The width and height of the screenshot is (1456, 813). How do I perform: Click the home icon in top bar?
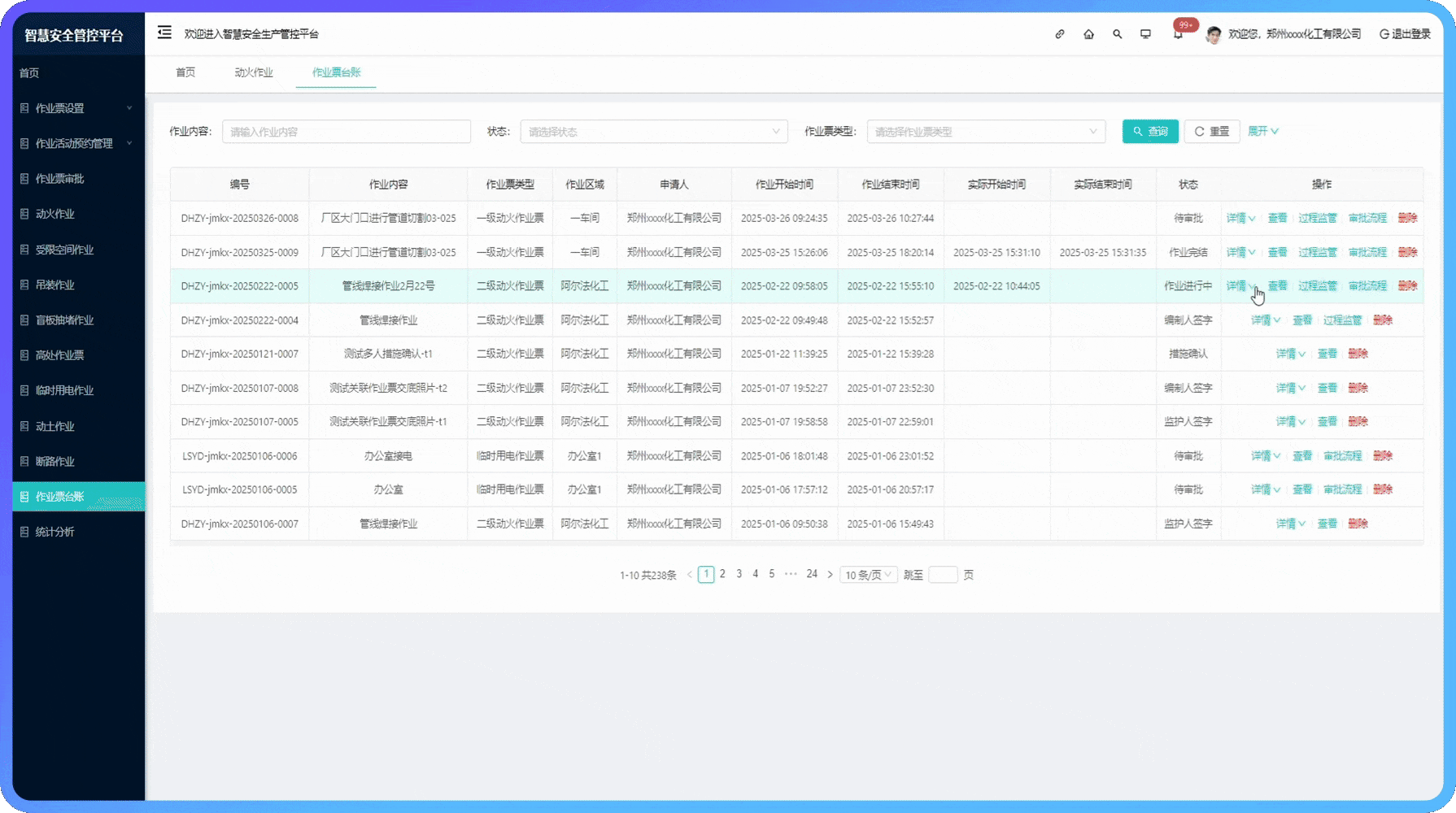point(1088,34)
